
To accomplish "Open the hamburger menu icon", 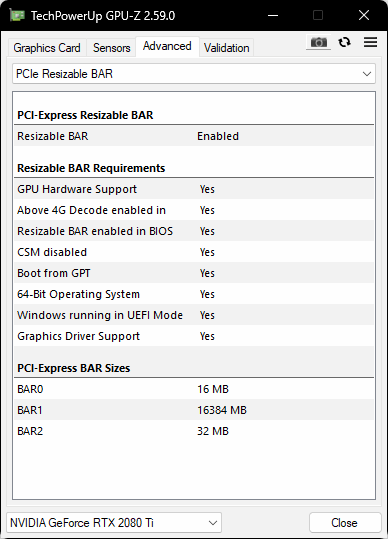I will coord(370,42).
